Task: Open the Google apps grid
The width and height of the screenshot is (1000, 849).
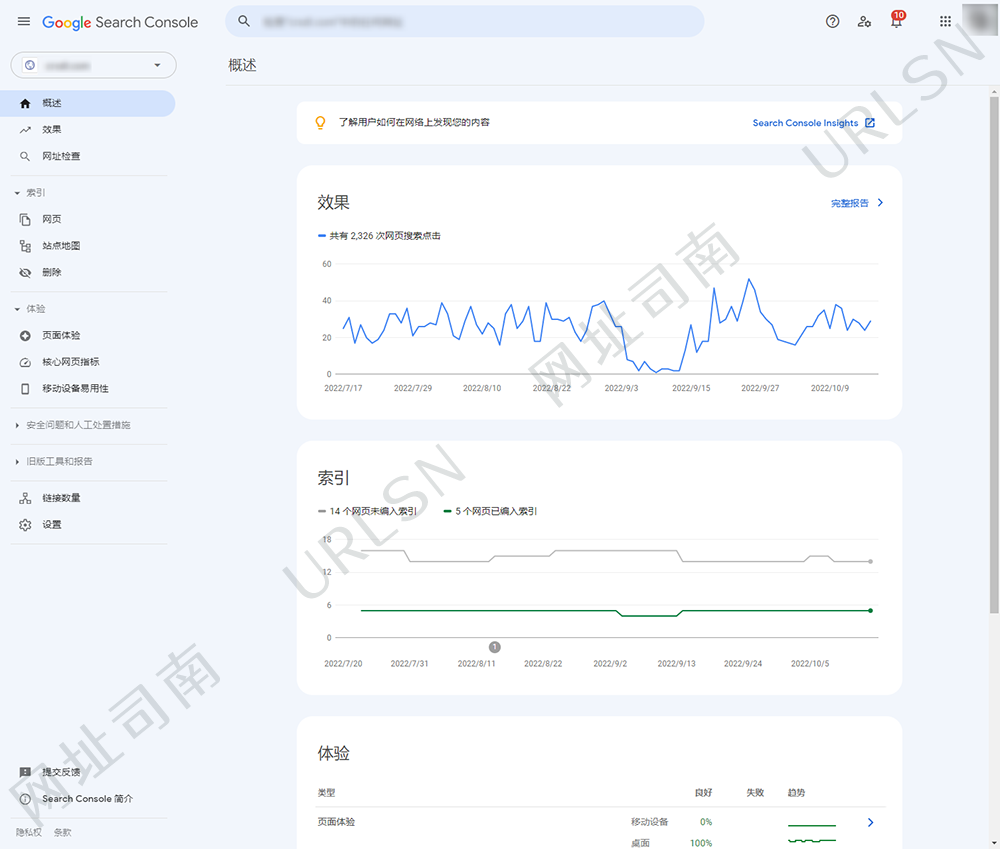Action: coord(945,22)
